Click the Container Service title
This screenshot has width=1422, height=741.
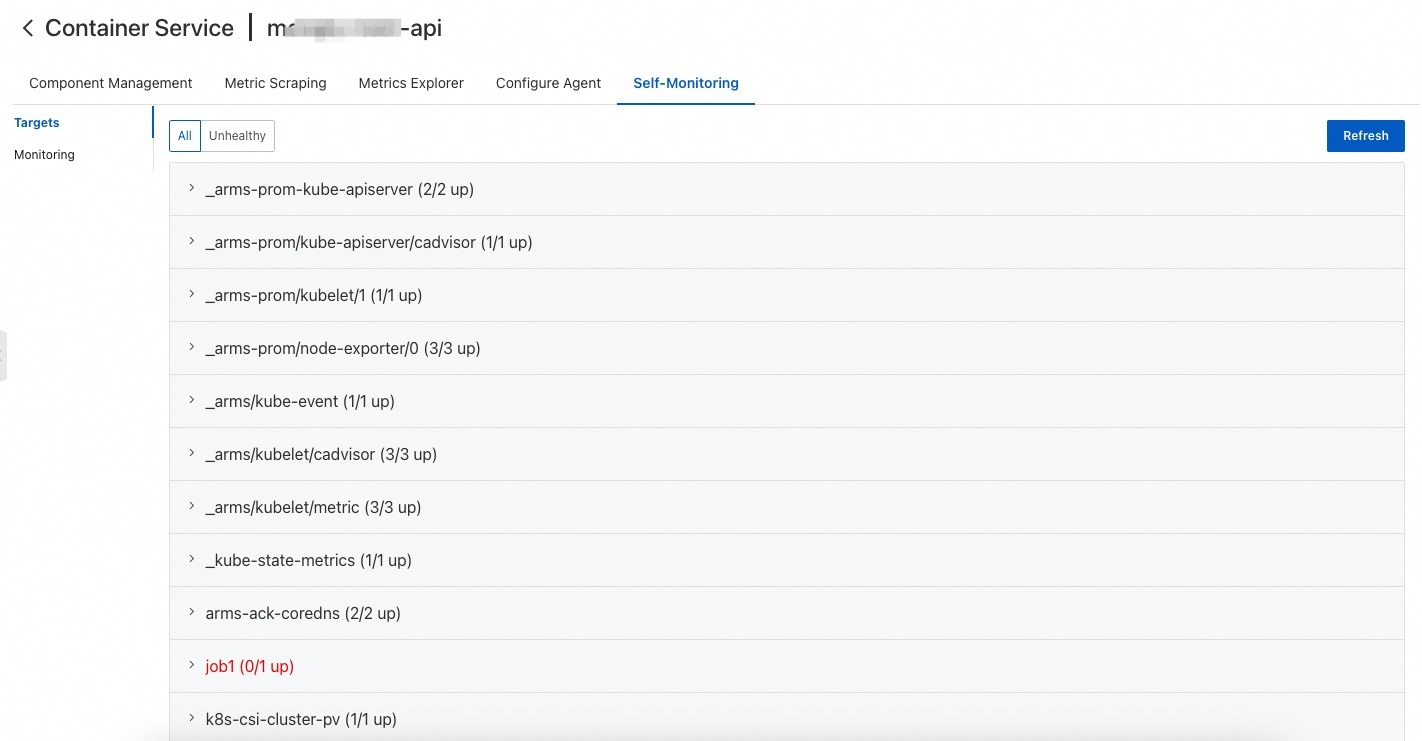[139, 28]
